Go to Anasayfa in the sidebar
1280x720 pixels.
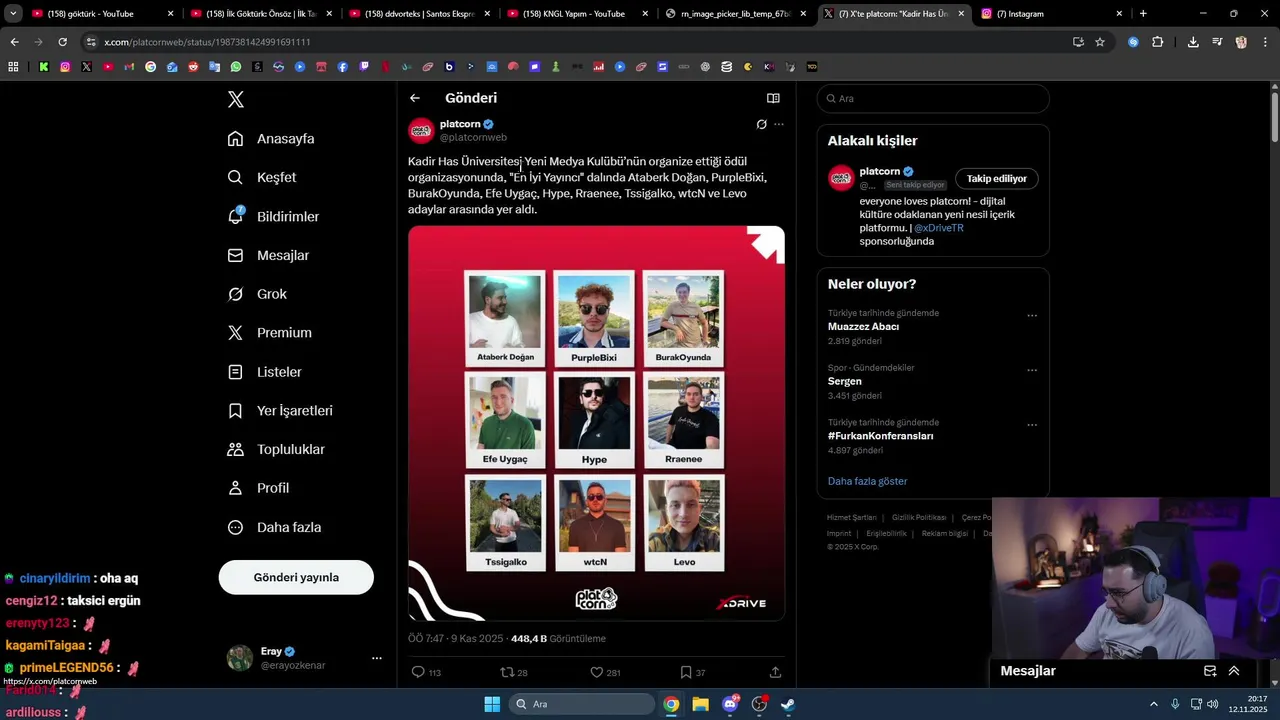pos(271,139)
